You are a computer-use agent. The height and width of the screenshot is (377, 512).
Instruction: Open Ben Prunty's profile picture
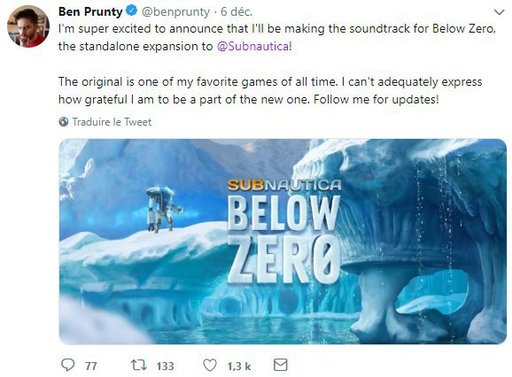tap(28, 26)
